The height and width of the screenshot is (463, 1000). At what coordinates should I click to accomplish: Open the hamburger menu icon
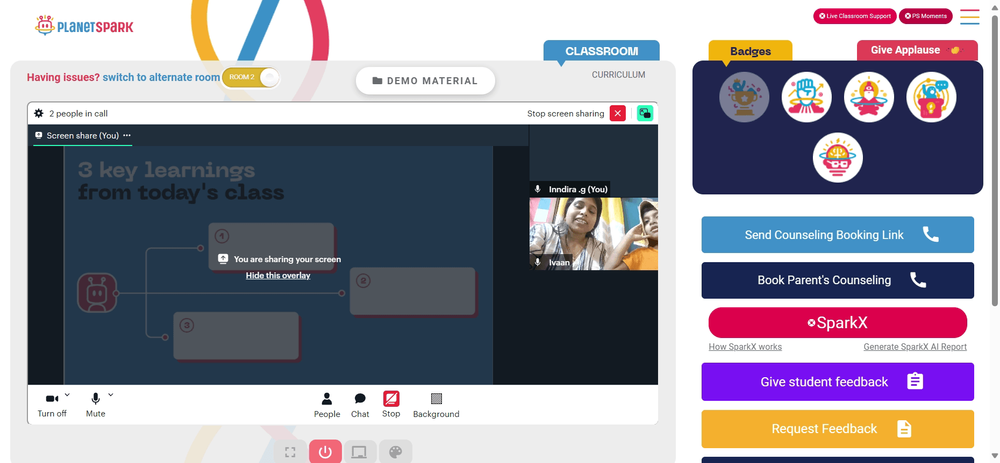[969, 17]
